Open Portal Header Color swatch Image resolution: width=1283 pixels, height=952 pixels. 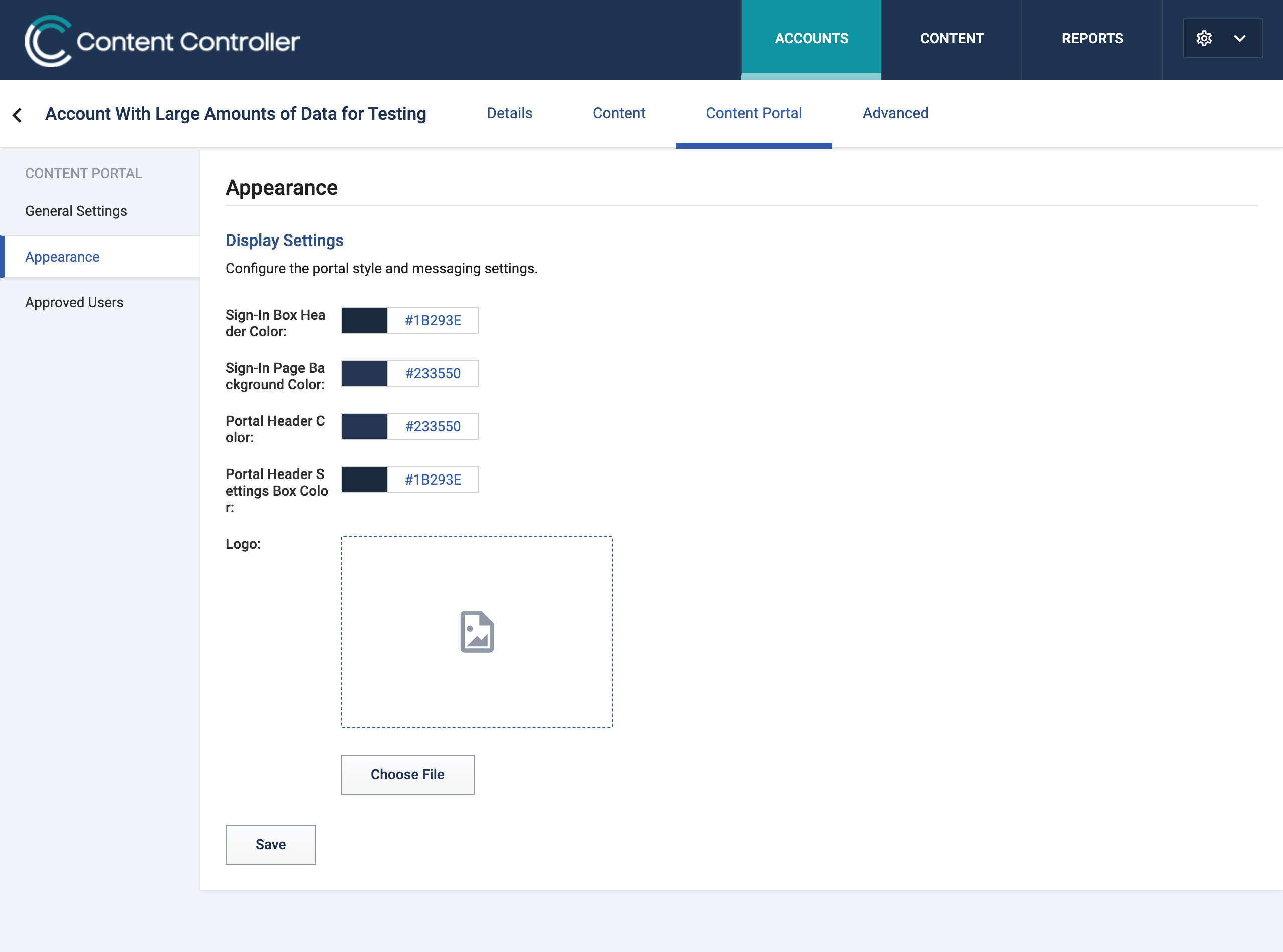click(364, 426)
